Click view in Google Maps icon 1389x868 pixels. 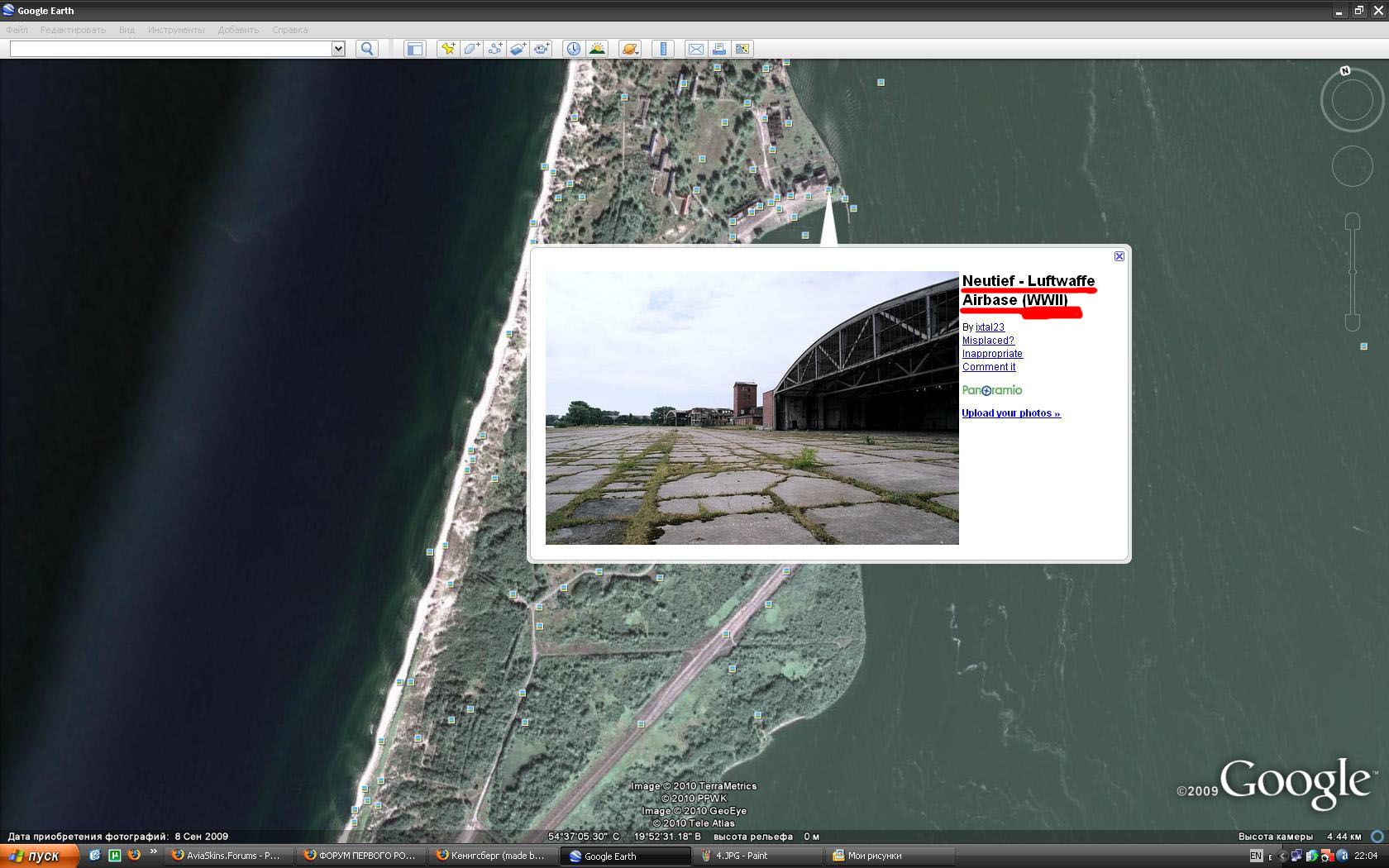pos(742,49)
